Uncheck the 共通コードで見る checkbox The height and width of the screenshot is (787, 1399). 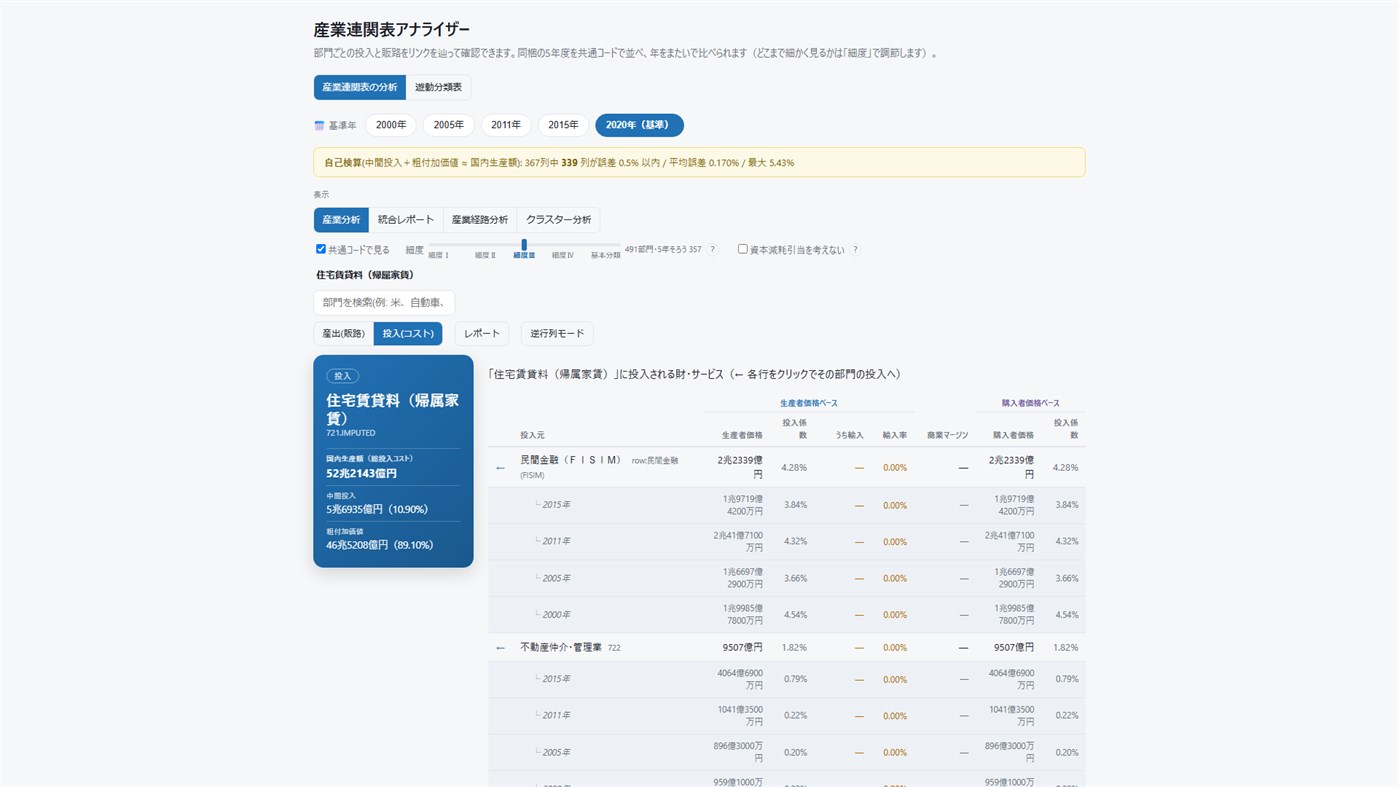click(x=321, y=249)
